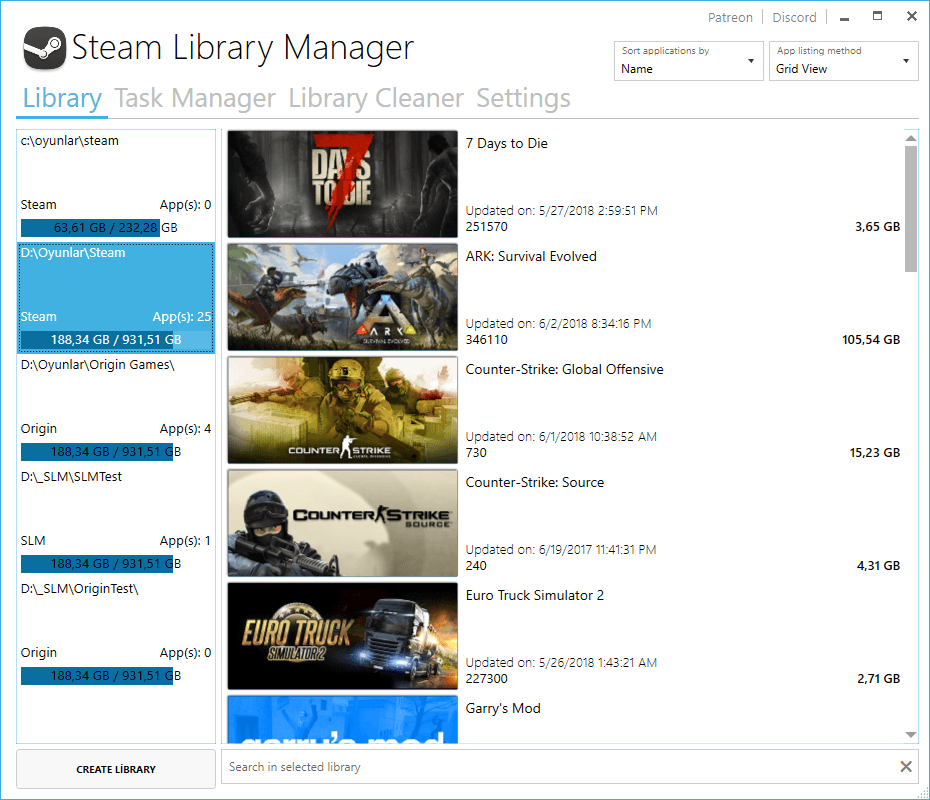Image resolution: width=930 pixels, height=800 pixels.
Task: Select the ARK: Survival Evolved title
Action: (531, 256)
